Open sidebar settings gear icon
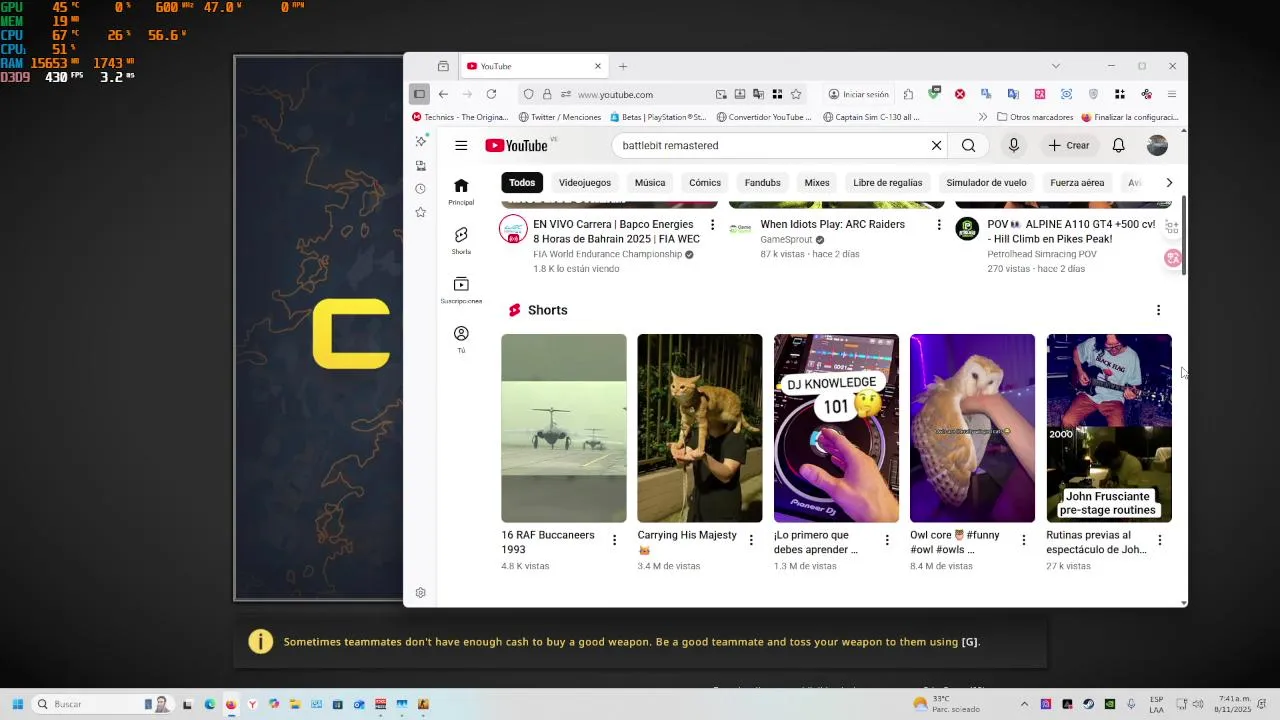The height and width of the screenshot is (720, 1280). (421, 593)
